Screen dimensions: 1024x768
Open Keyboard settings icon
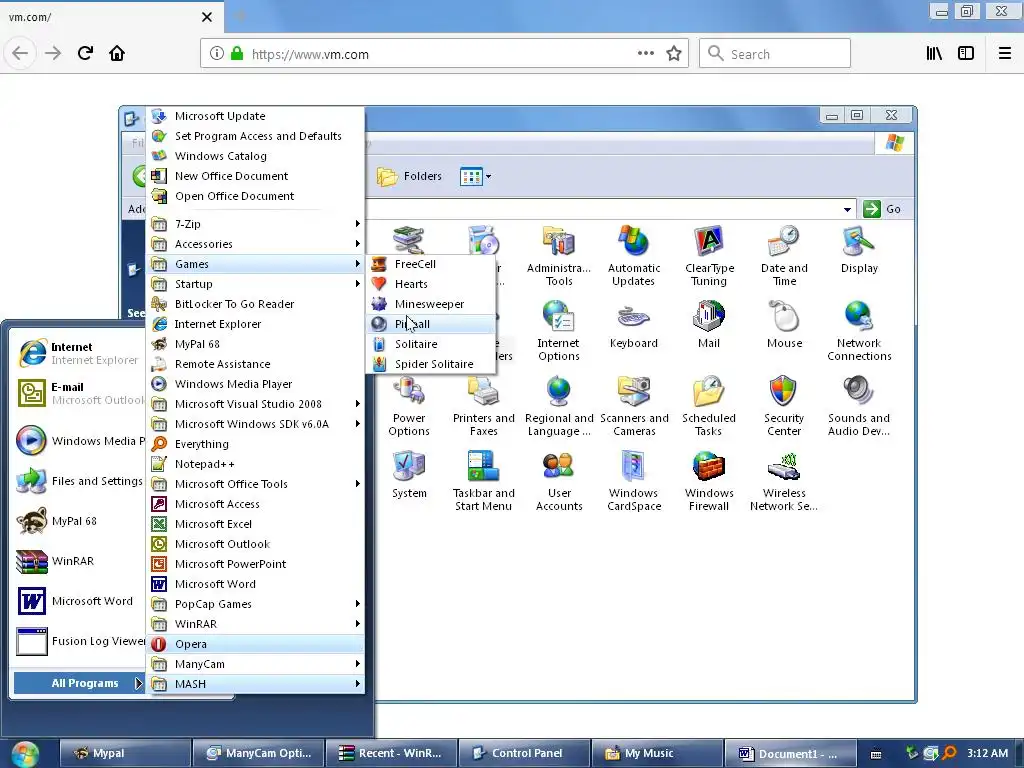click(633, 325)
